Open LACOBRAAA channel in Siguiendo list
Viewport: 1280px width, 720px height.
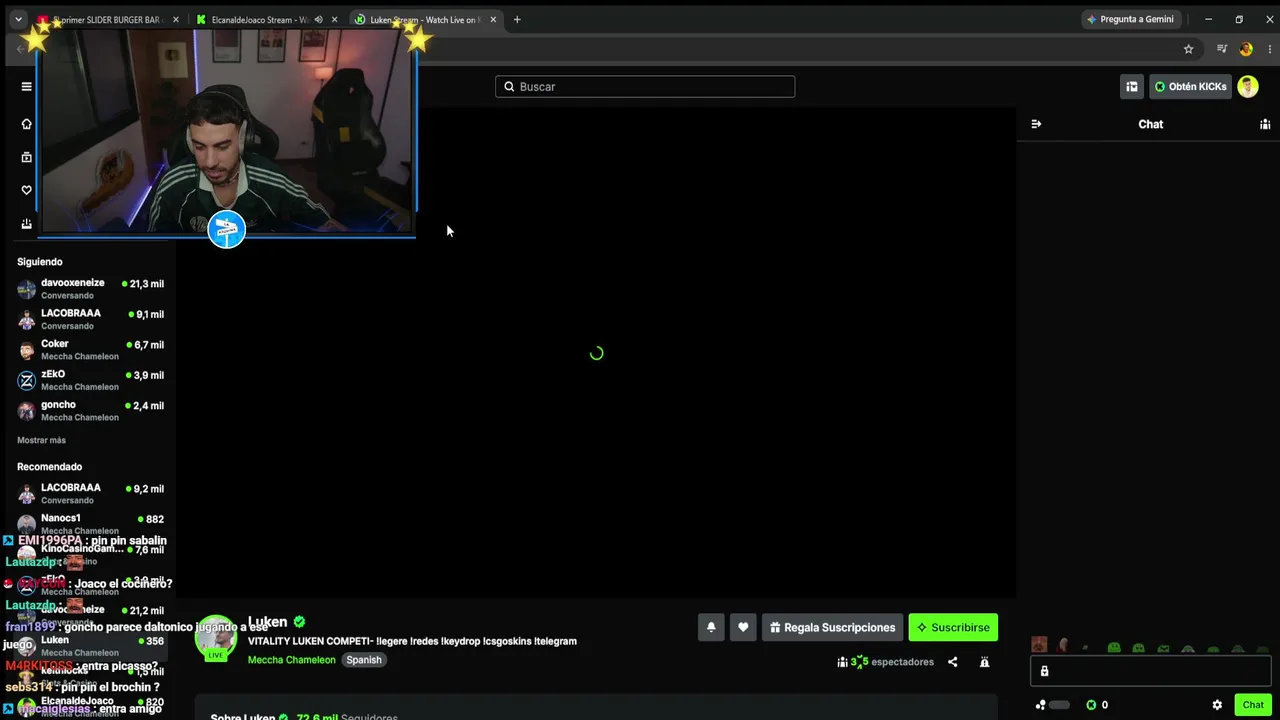(x=90, y=319)
